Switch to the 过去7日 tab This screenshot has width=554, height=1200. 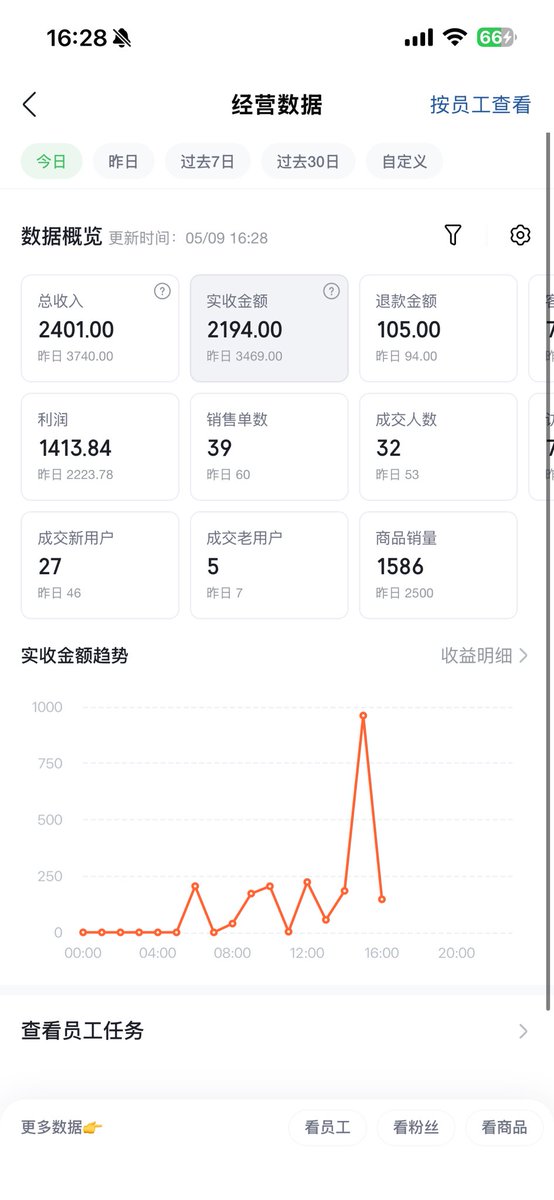pos(208,161)
